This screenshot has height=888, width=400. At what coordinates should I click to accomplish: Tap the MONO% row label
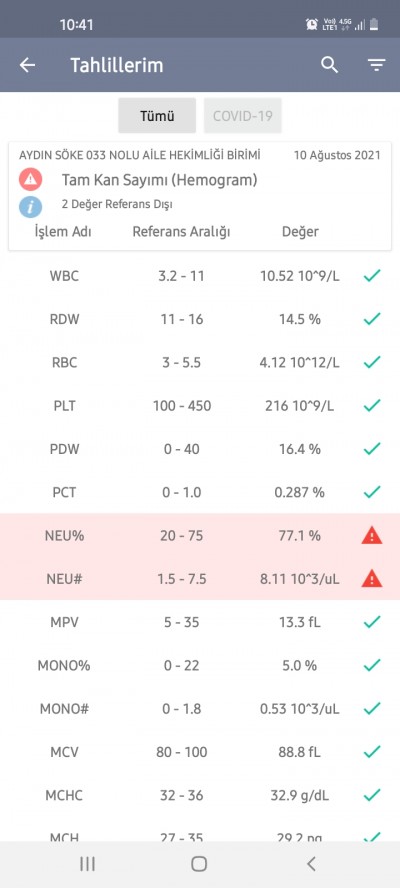(x=64, y=665)
